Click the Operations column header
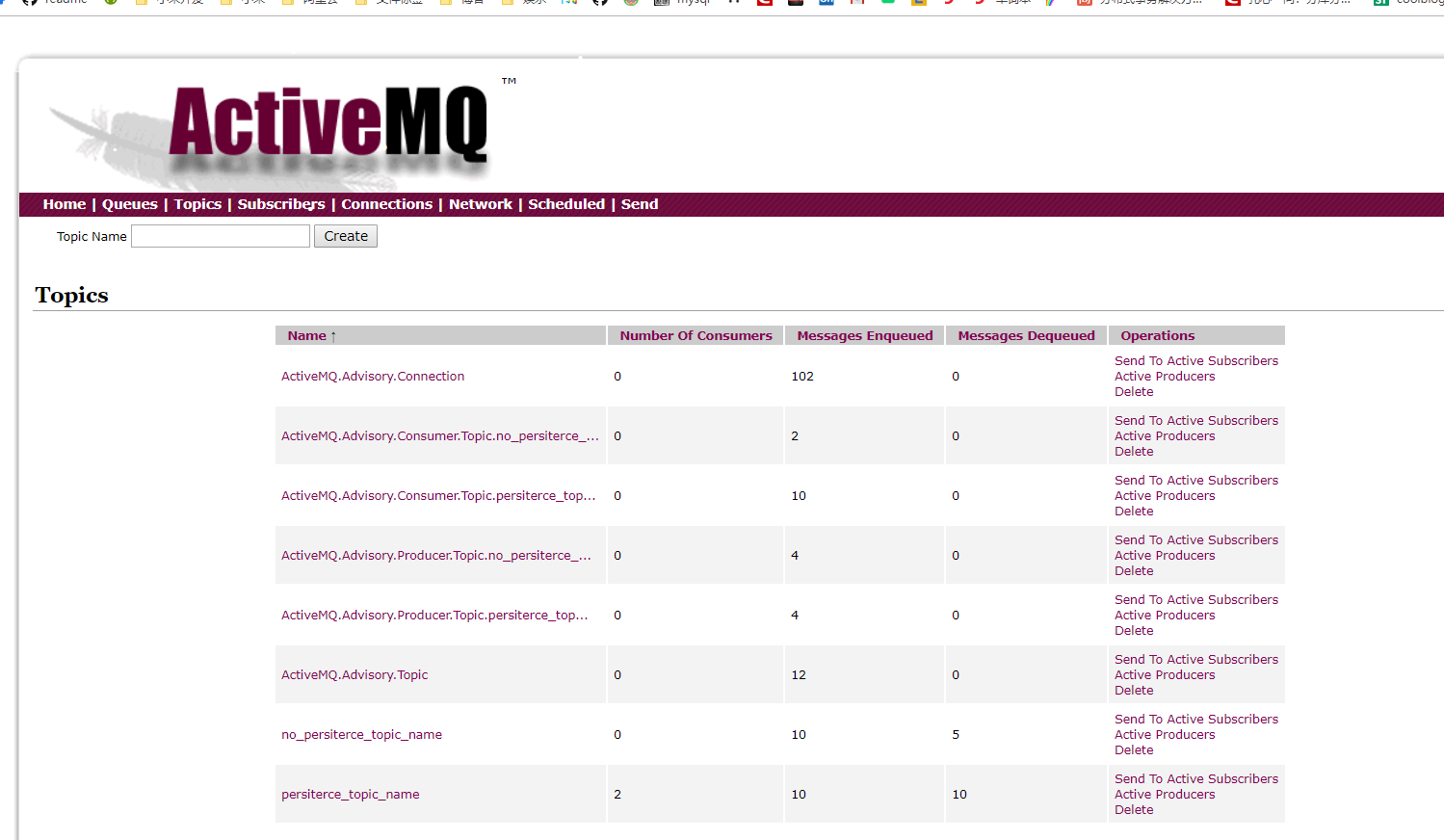 tap(1157, 335)
